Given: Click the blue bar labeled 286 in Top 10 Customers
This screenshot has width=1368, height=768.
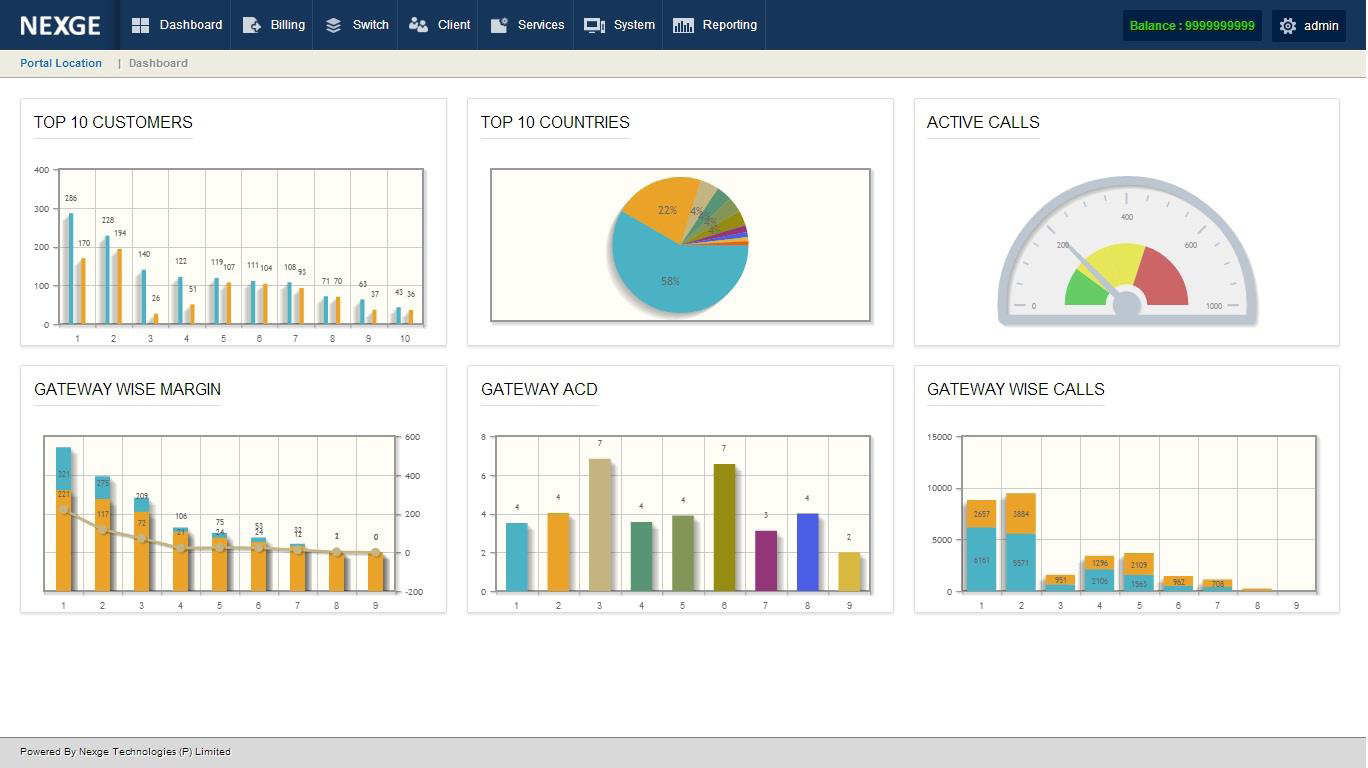Looking at the screenshot, I should tap(70, 268).
